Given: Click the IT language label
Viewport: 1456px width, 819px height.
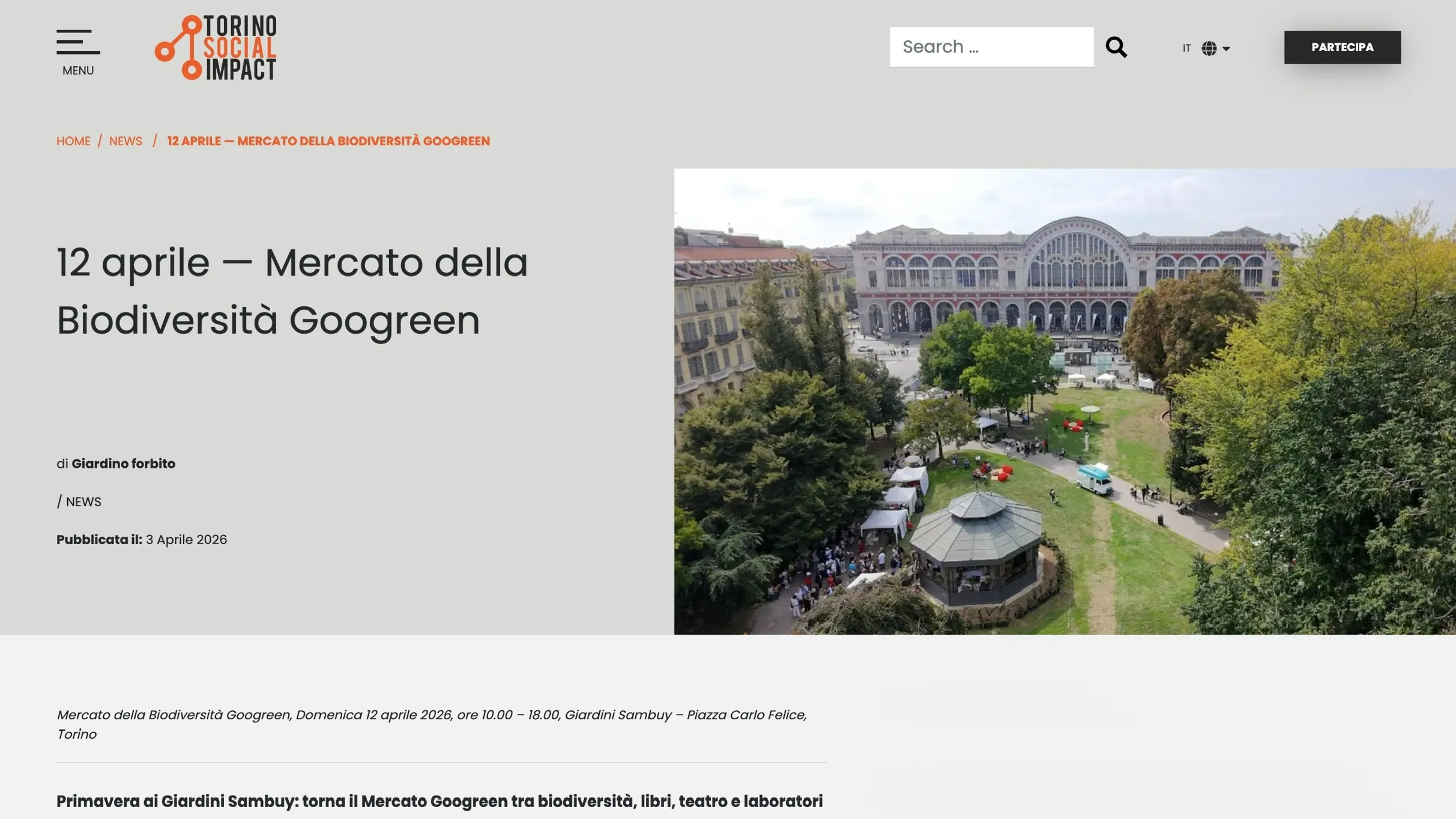Looking at the screenshot, I should click(1186, 48).
